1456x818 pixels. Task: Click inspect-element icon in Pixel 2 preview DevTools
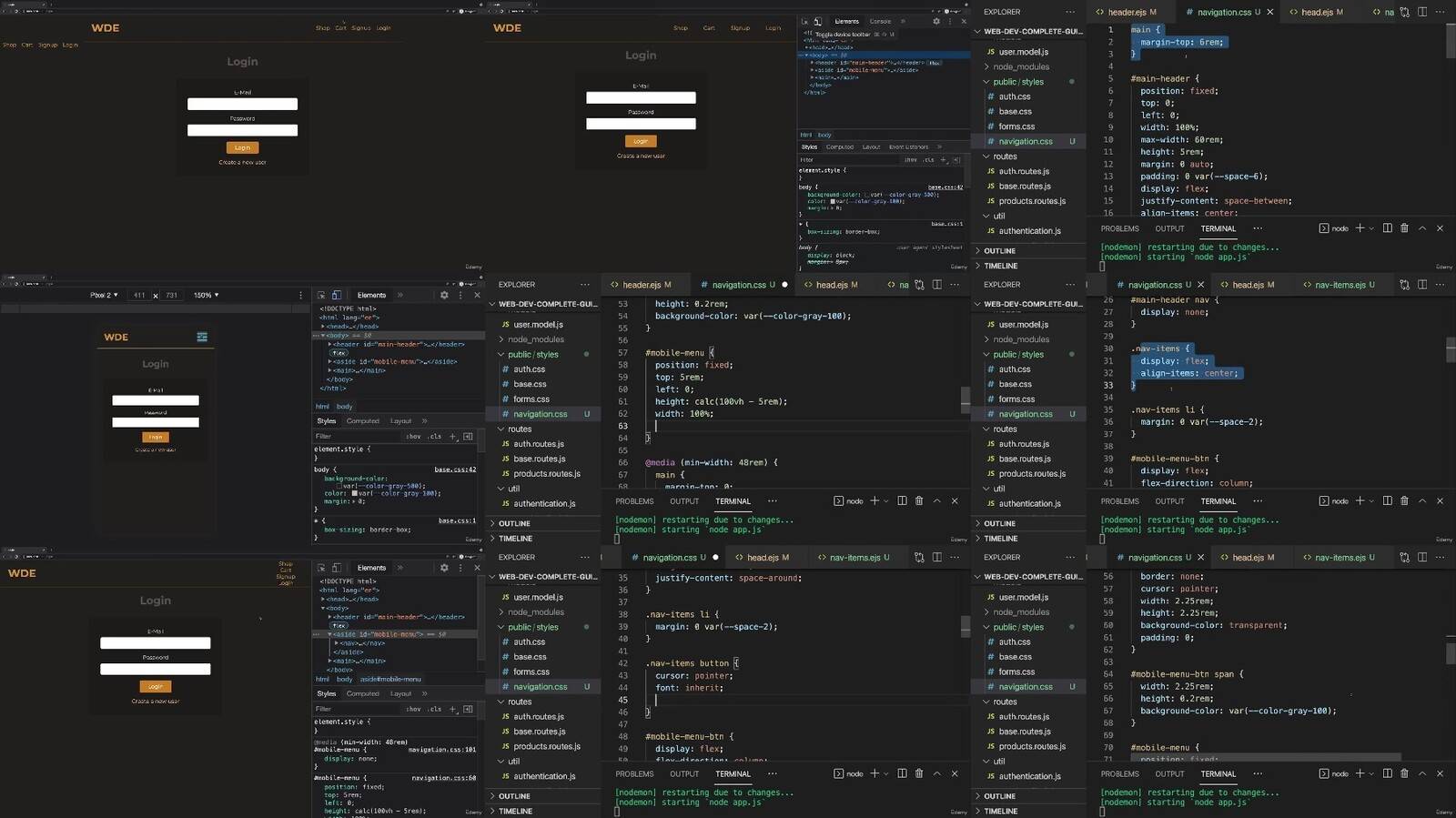click(x=321, y=295)
